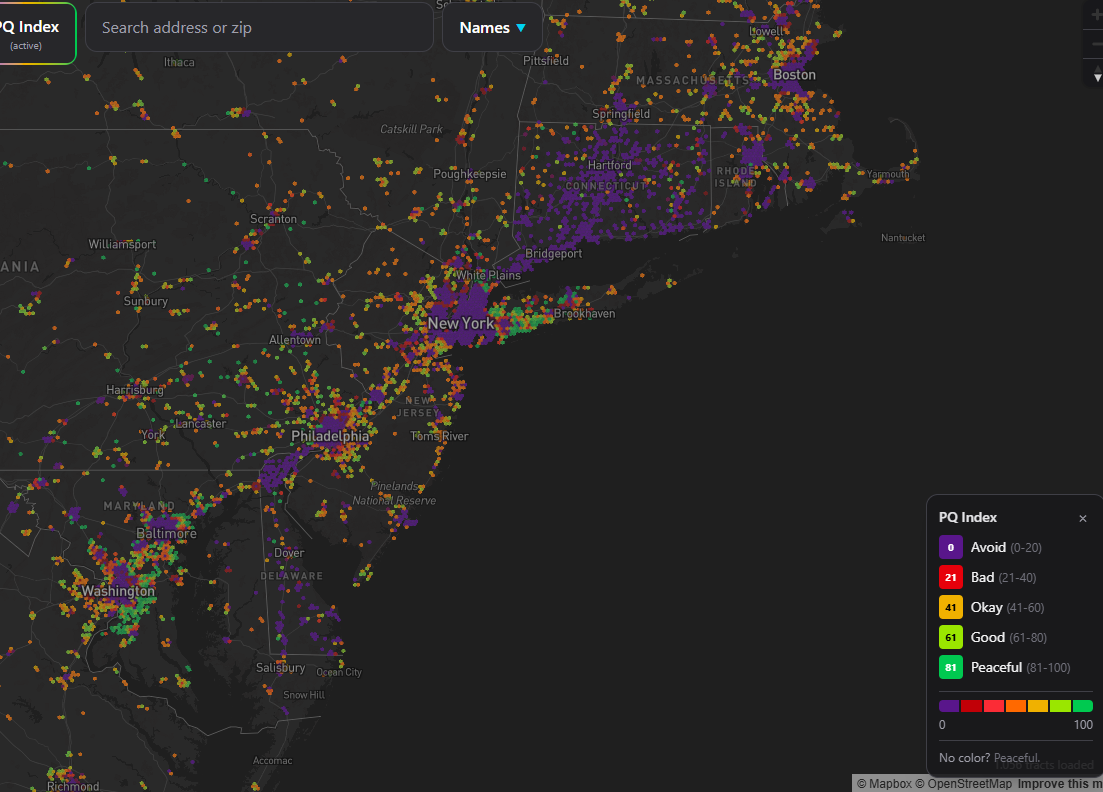Click the Harrisburg map label
This screenshot has height=792, width=1103.
click(135, 390)
